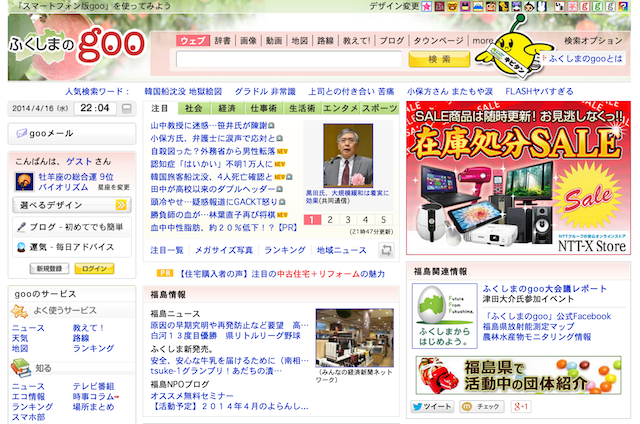The height and width of the screenshot is (424, 640).
Task: Select the black and white cow pattern design icon
Action: [x=560, y=6]
